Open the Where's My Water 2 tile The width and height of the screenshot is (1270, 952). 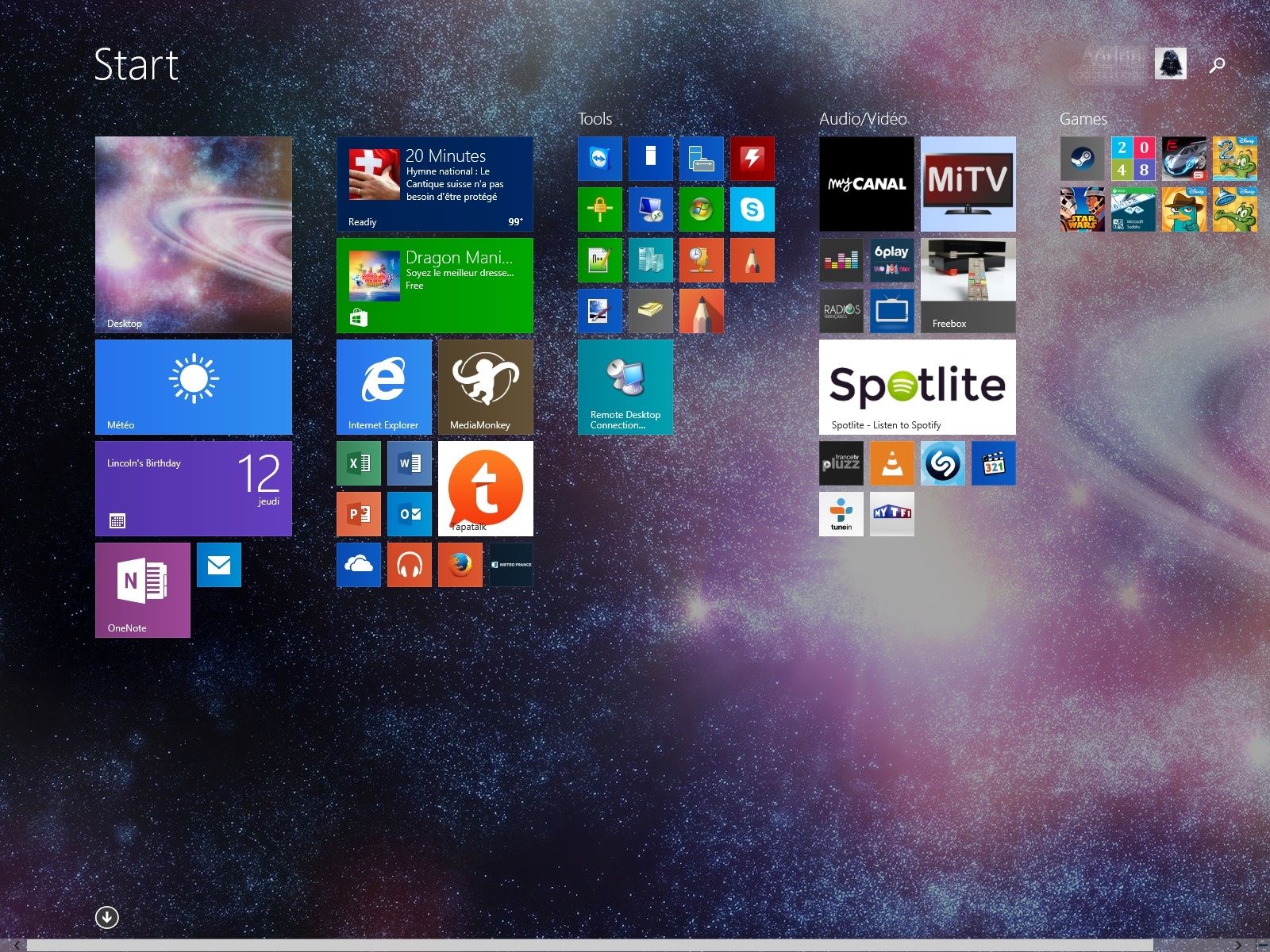[1235, 159]
